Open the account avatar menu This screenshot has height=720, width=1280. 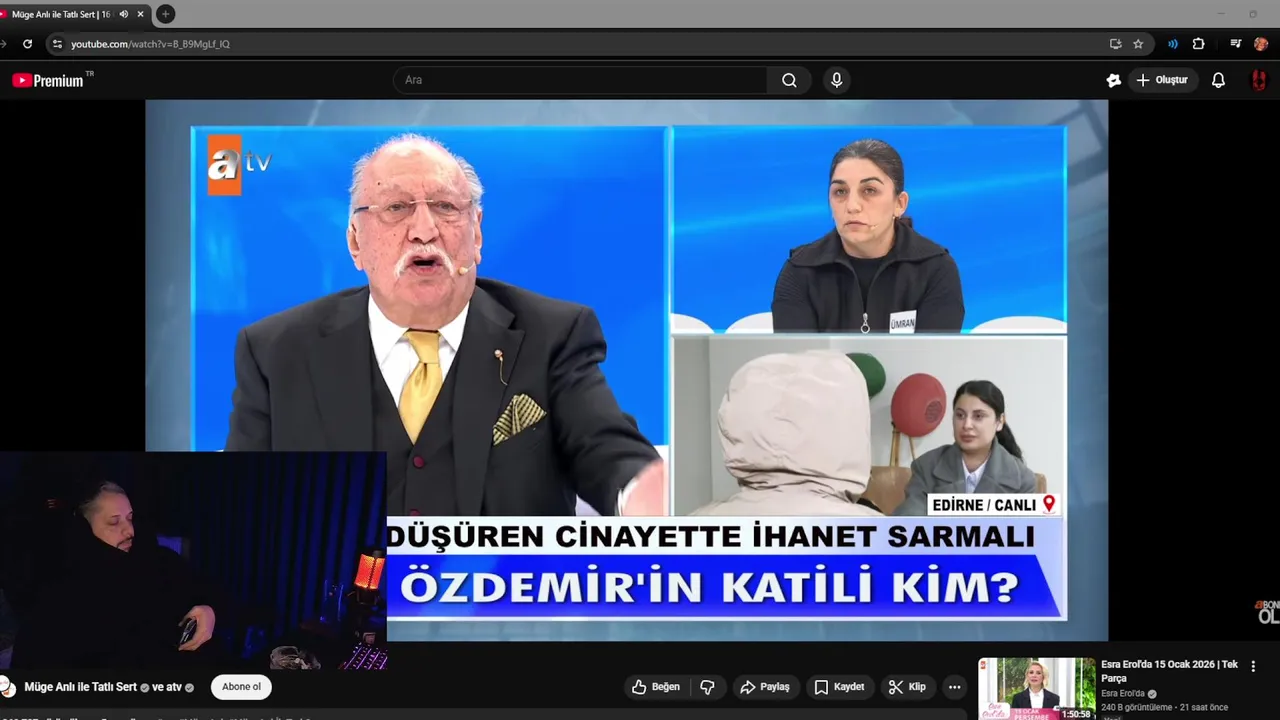[1259, 80]
